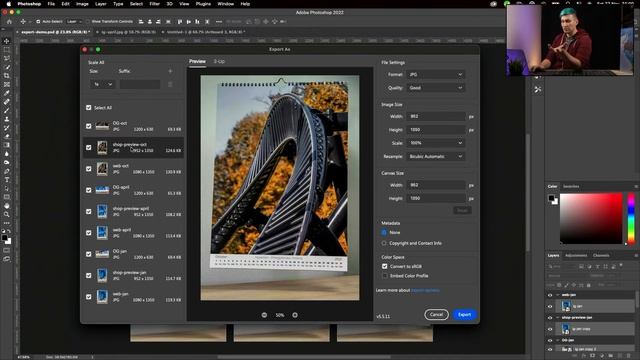Open the Scale dropdown showing 100%

(x=436, y=143)
